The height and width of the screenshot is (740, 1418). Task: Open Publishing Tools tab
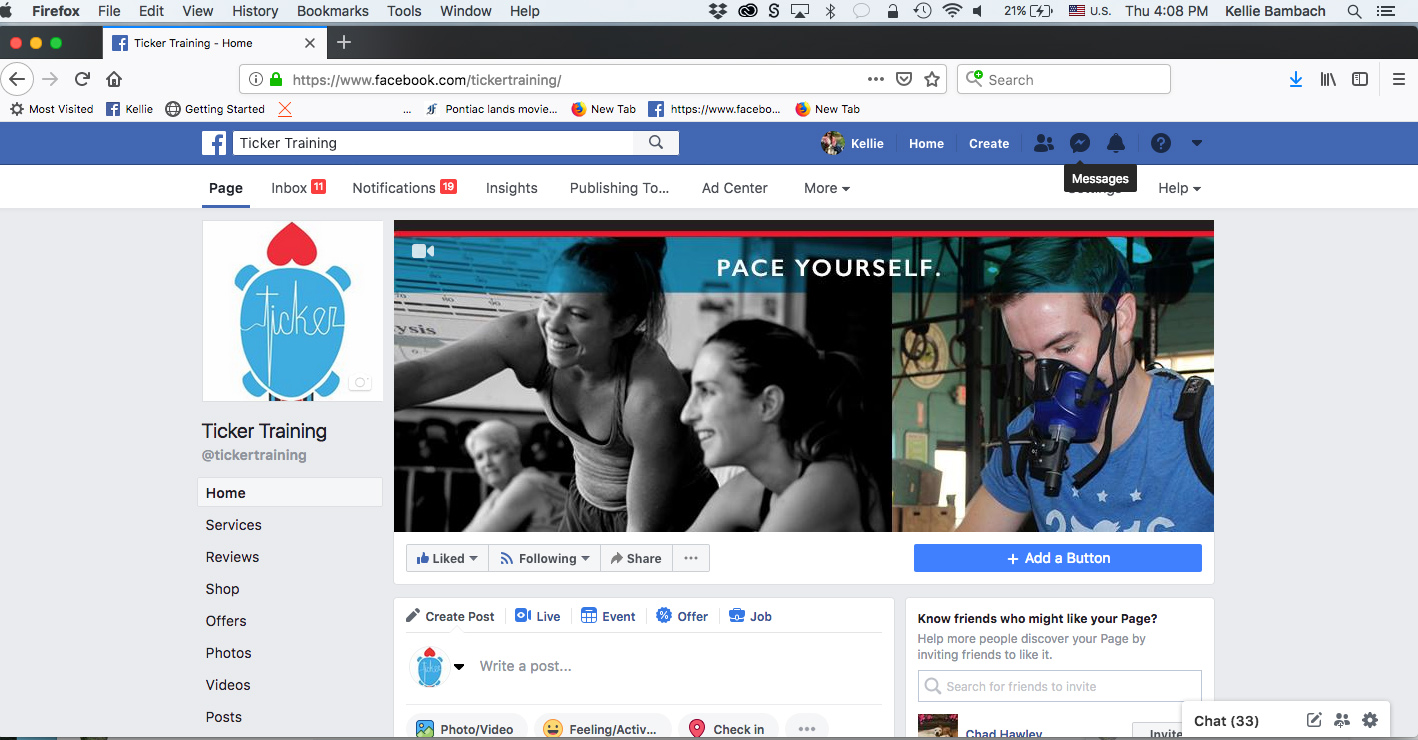click(619, 188)
